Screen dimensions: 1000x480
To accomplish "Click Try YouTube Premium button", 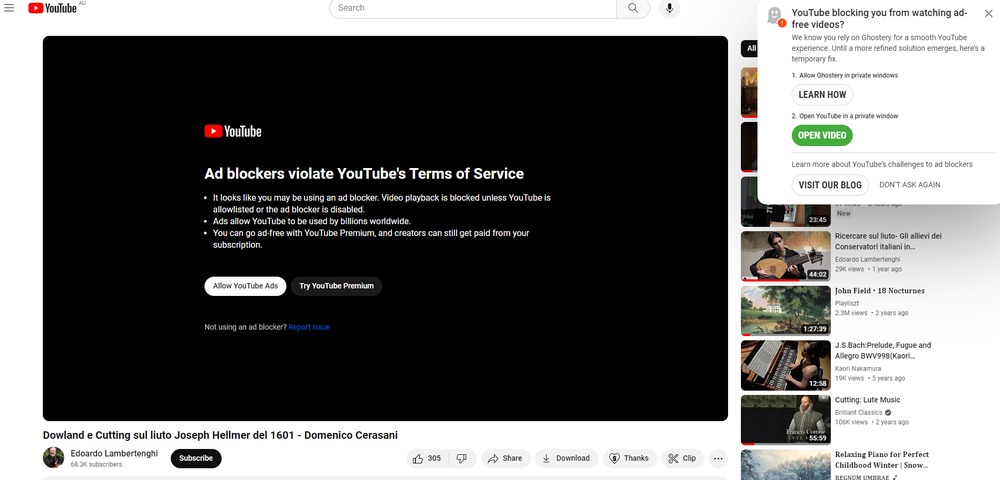I will pyautogui.click(x=336, y=286).
